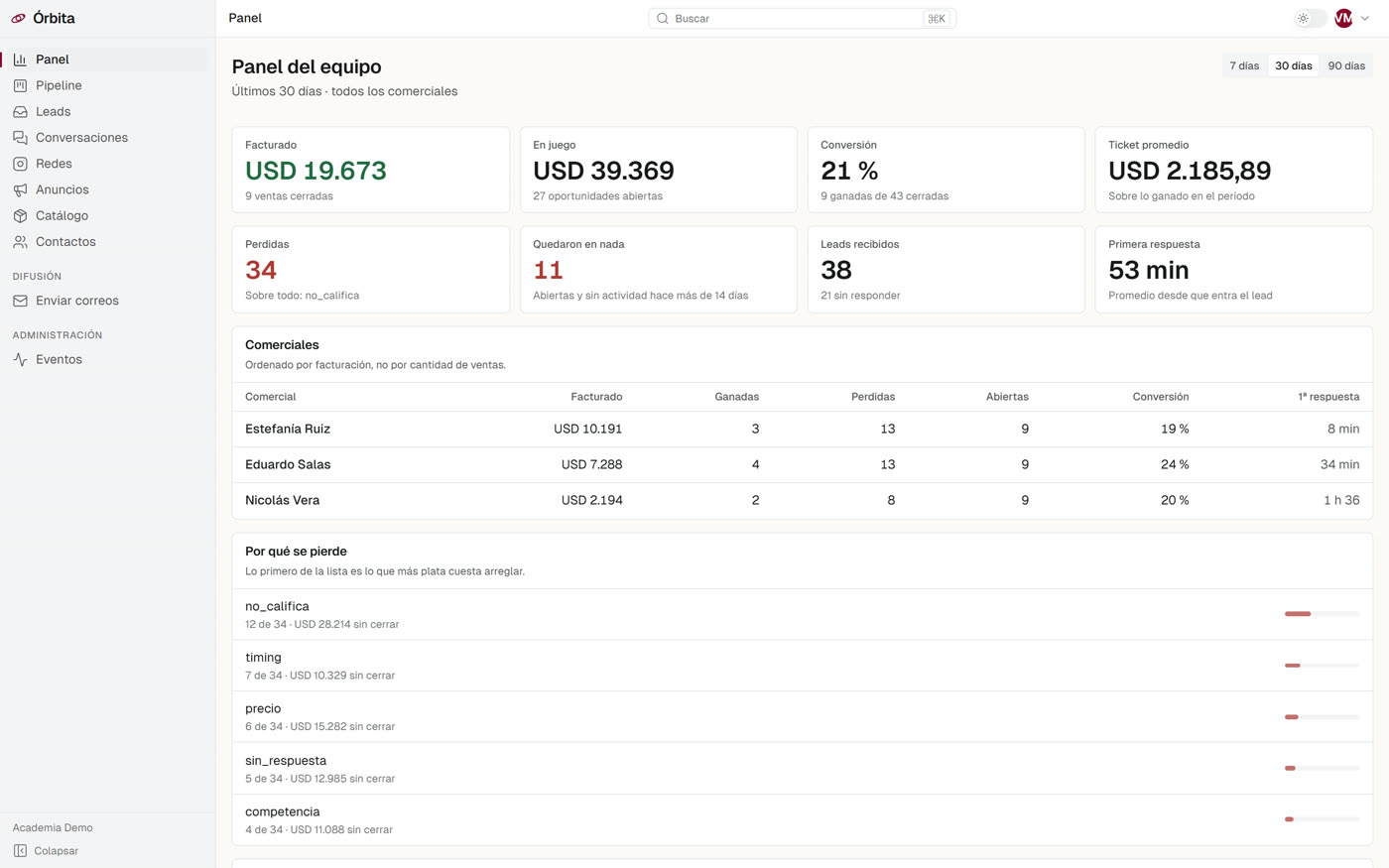Click the 1ª respuesta column header
The width and height of the screenshot is (1389, 868).
click(1328, 397)
